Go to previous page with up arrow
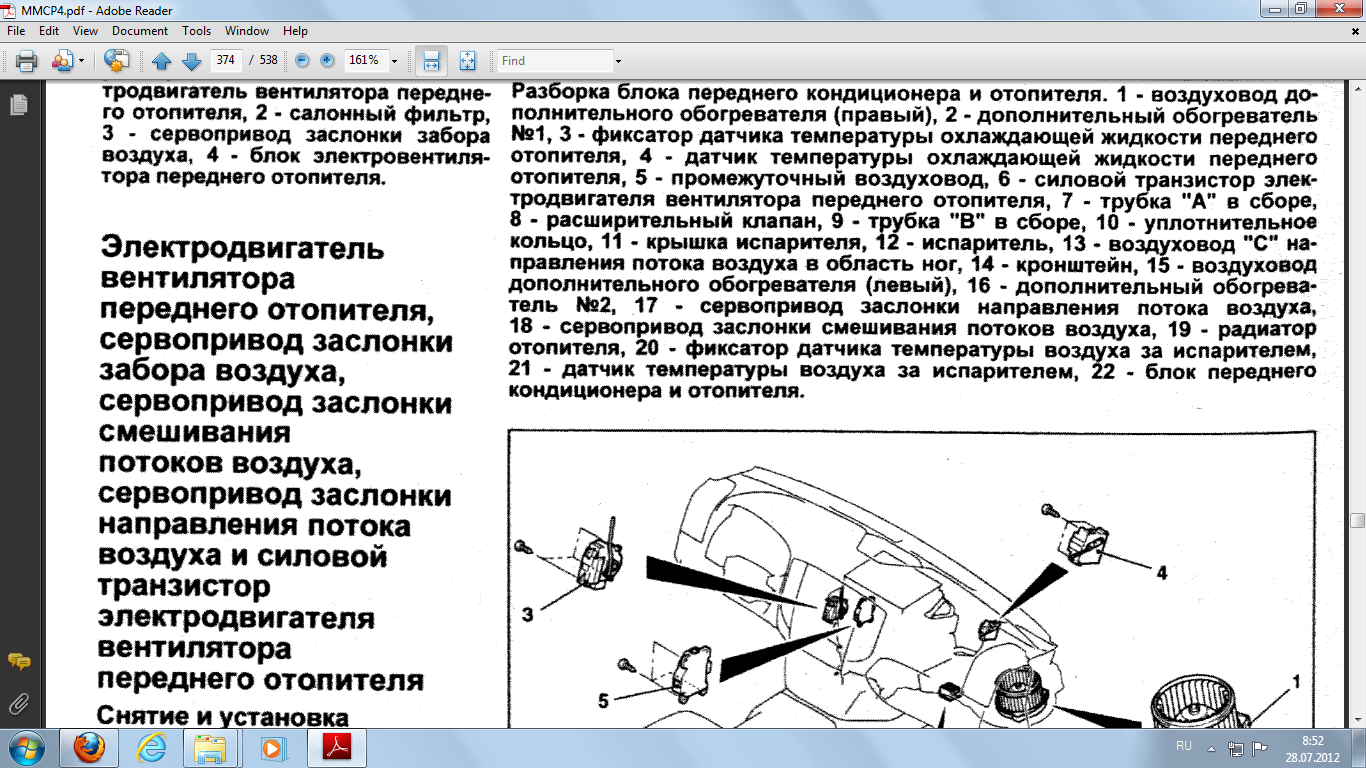The height and width of the screenshot is (768, 1366). 162,61
